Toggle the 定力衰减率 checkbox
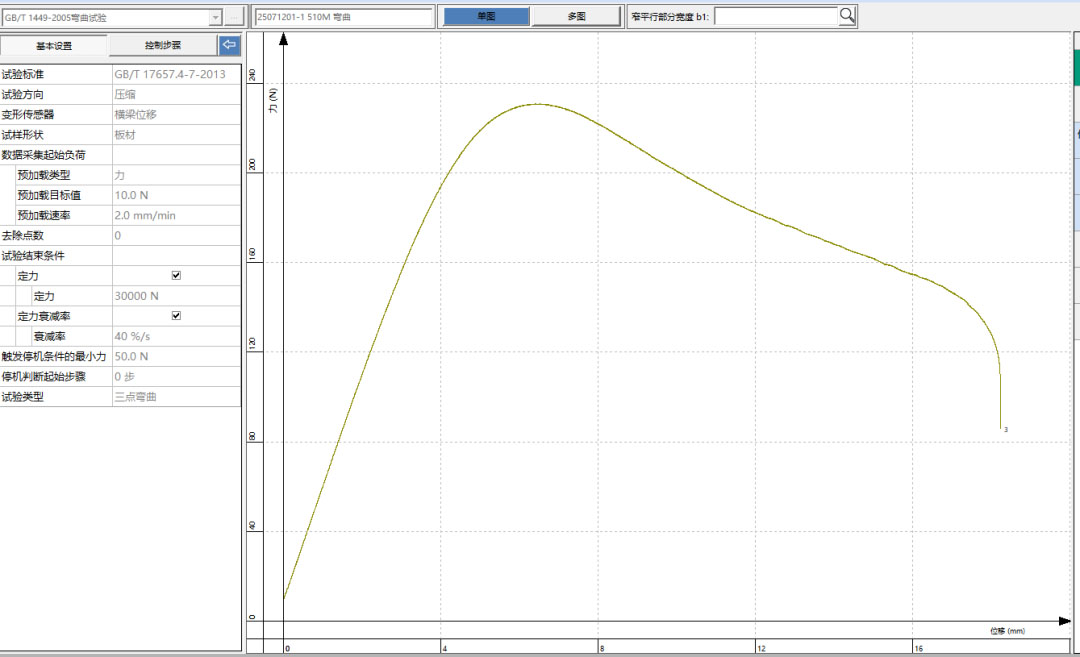 (x=176, y=315)
